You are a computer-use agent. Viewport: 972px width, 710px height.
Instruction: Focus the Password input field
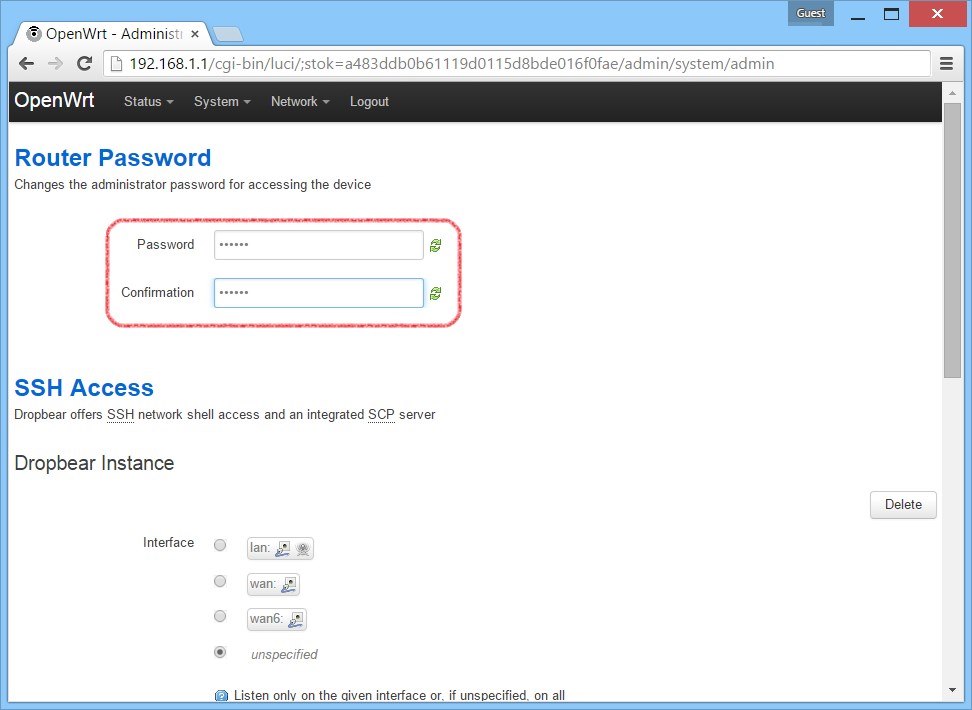click(319, 245)
